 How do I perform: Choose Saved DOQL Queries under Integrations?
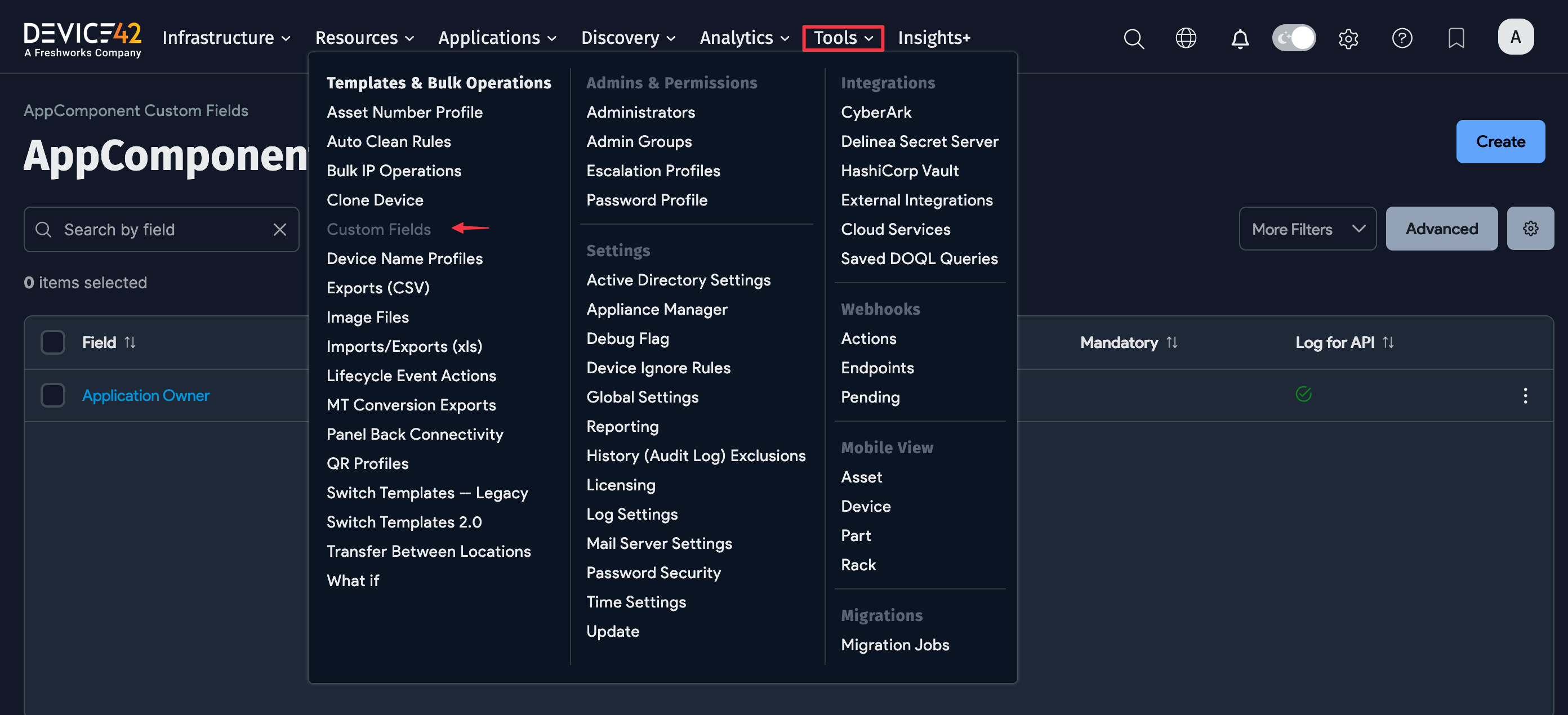pyautogui.click(x=919, y=258)
